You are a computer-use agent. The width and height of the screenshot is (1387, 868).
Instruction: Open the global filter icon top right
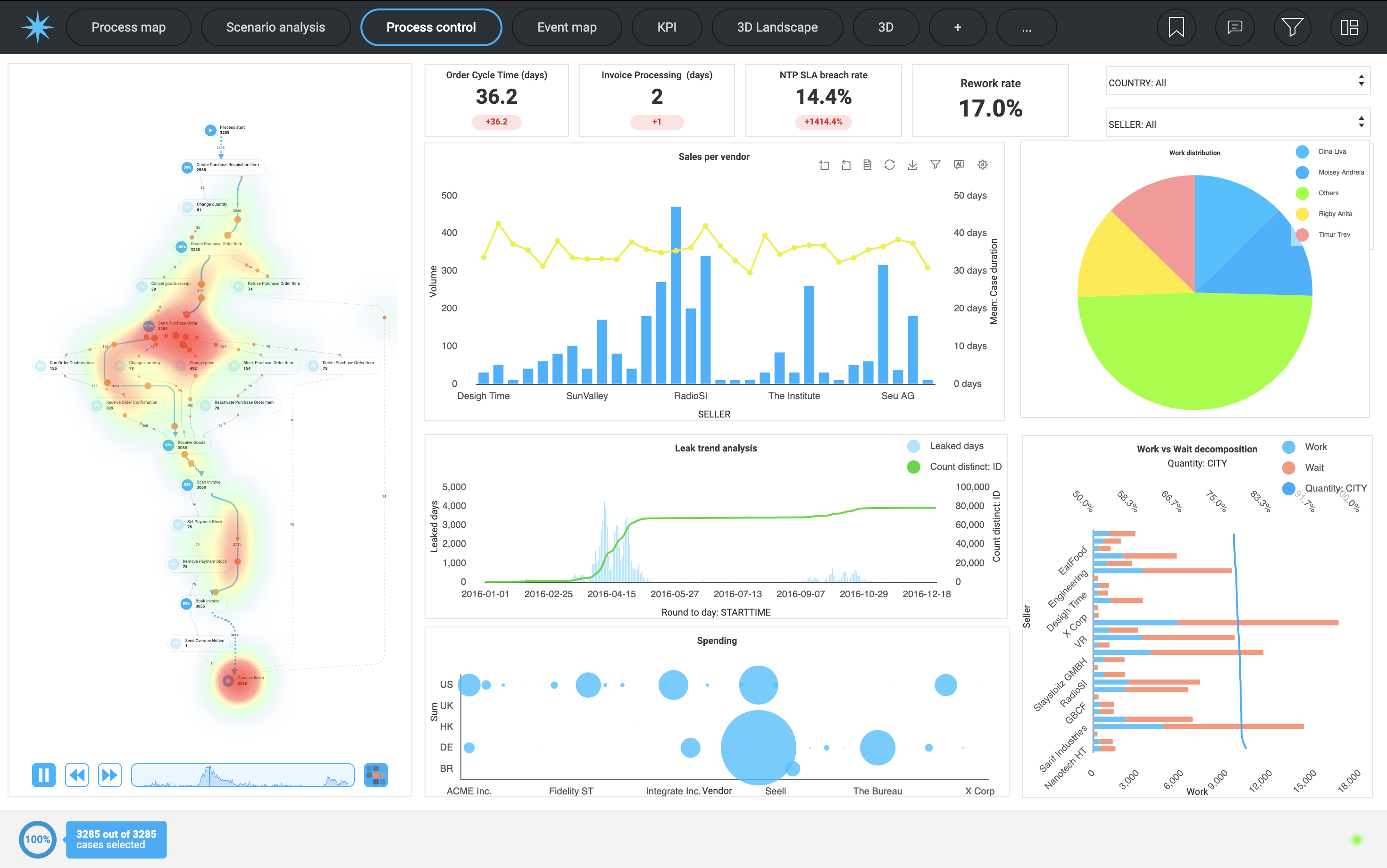1291,27
